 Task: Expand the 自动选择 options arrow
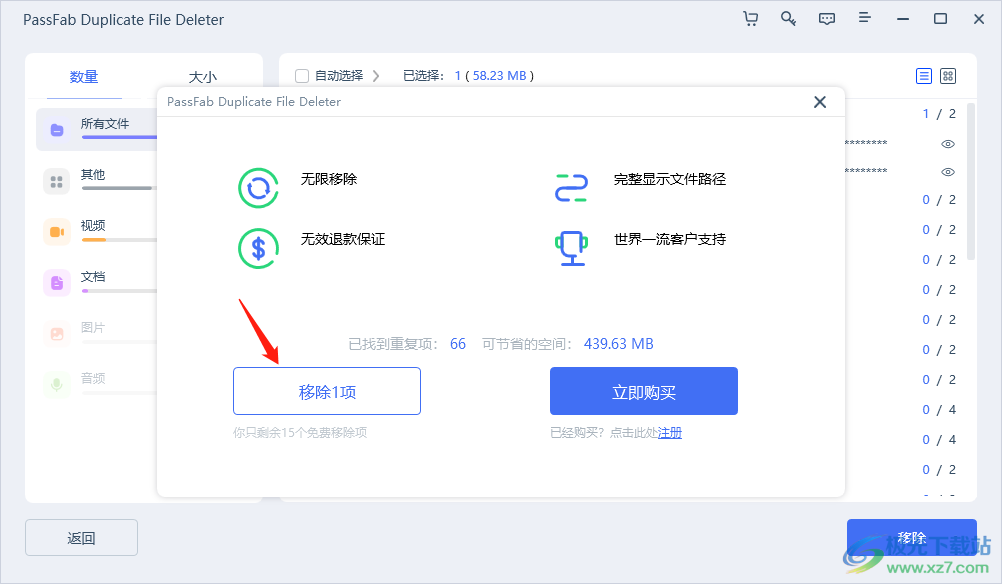point(376,76)
